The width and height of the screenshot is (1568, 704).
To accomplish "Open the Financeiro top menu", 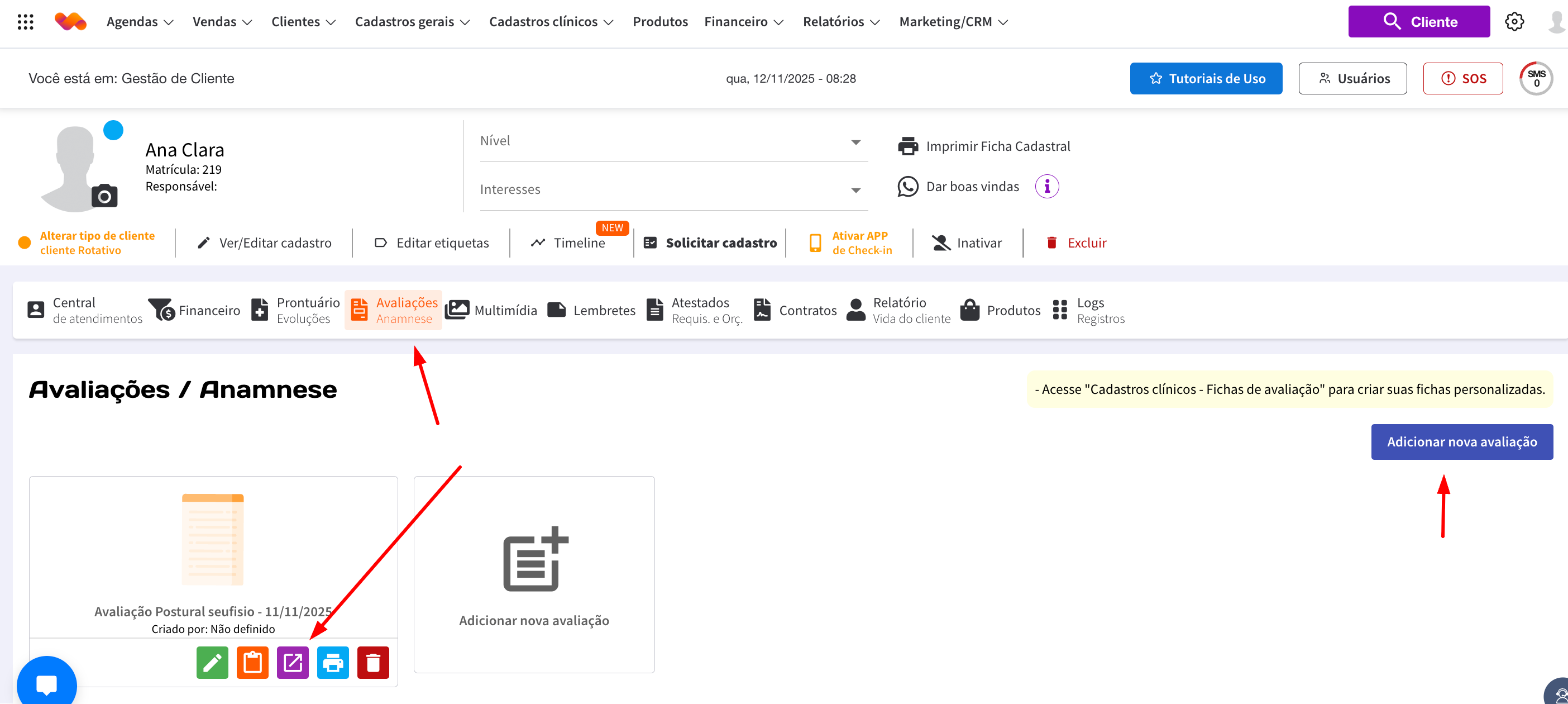I will tap(743, 21).
